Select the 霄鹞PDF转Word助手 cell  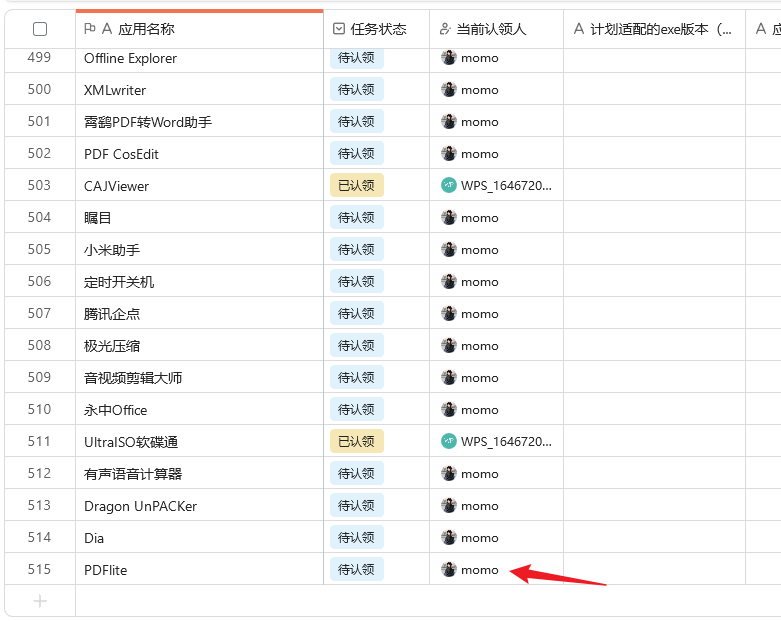pos(199,122)
